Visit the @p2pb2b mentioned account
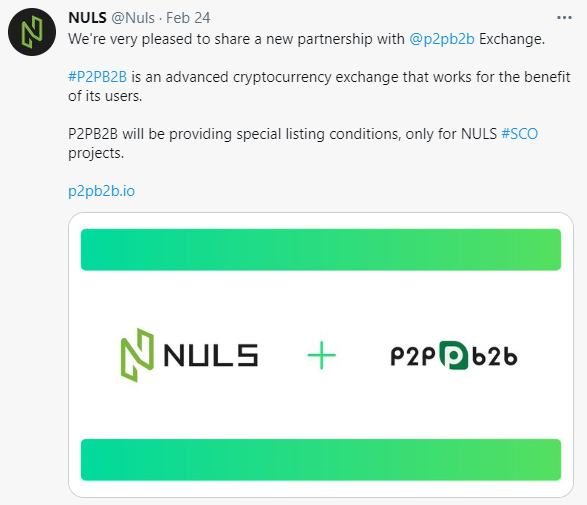The width and height of the screenshot is (587, 505). point(442,39)
